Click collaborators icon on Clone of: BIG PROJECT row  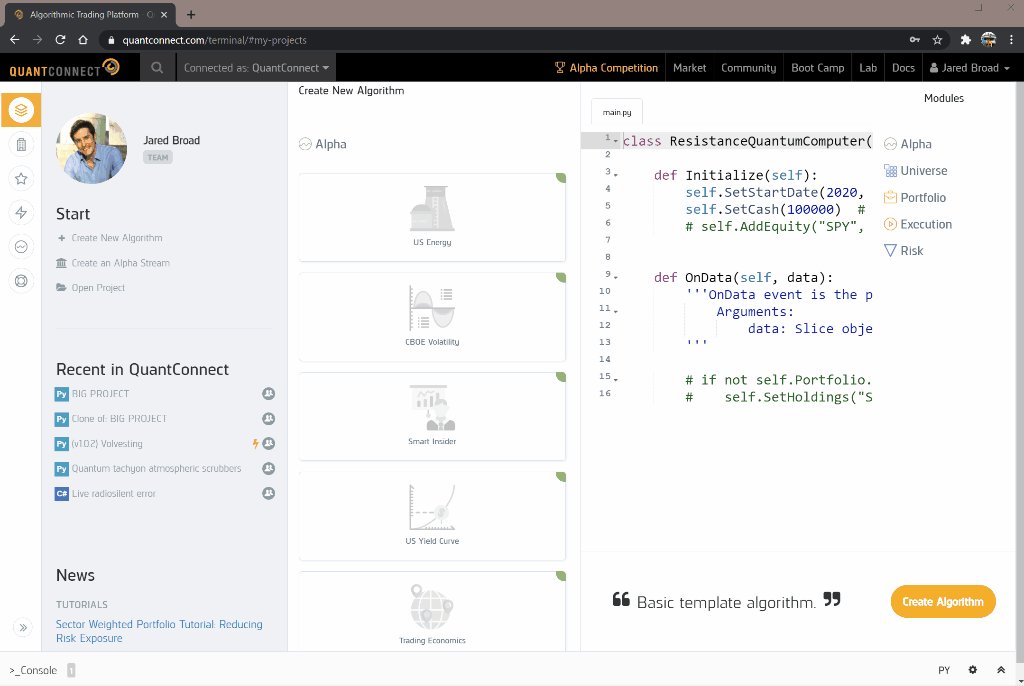[268, 418]
